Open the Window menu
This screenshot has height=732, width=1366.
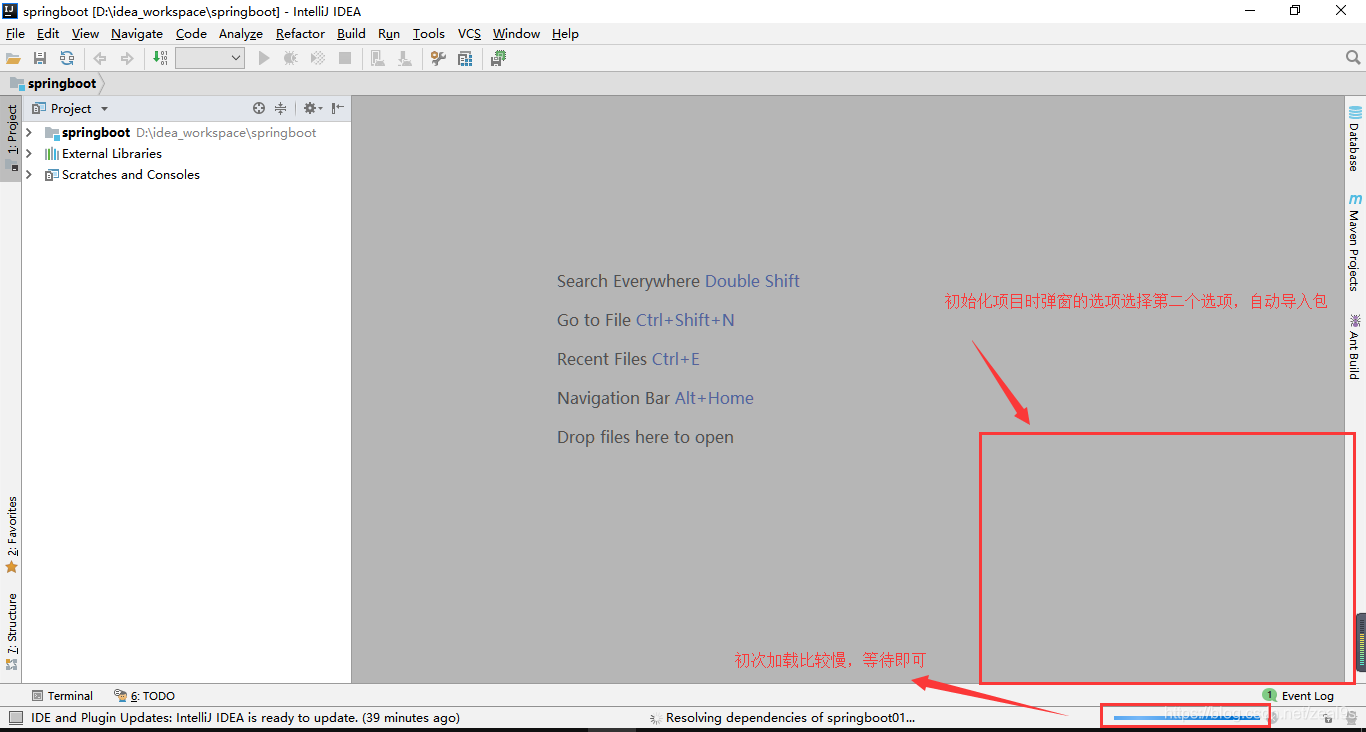coord(516,33)
